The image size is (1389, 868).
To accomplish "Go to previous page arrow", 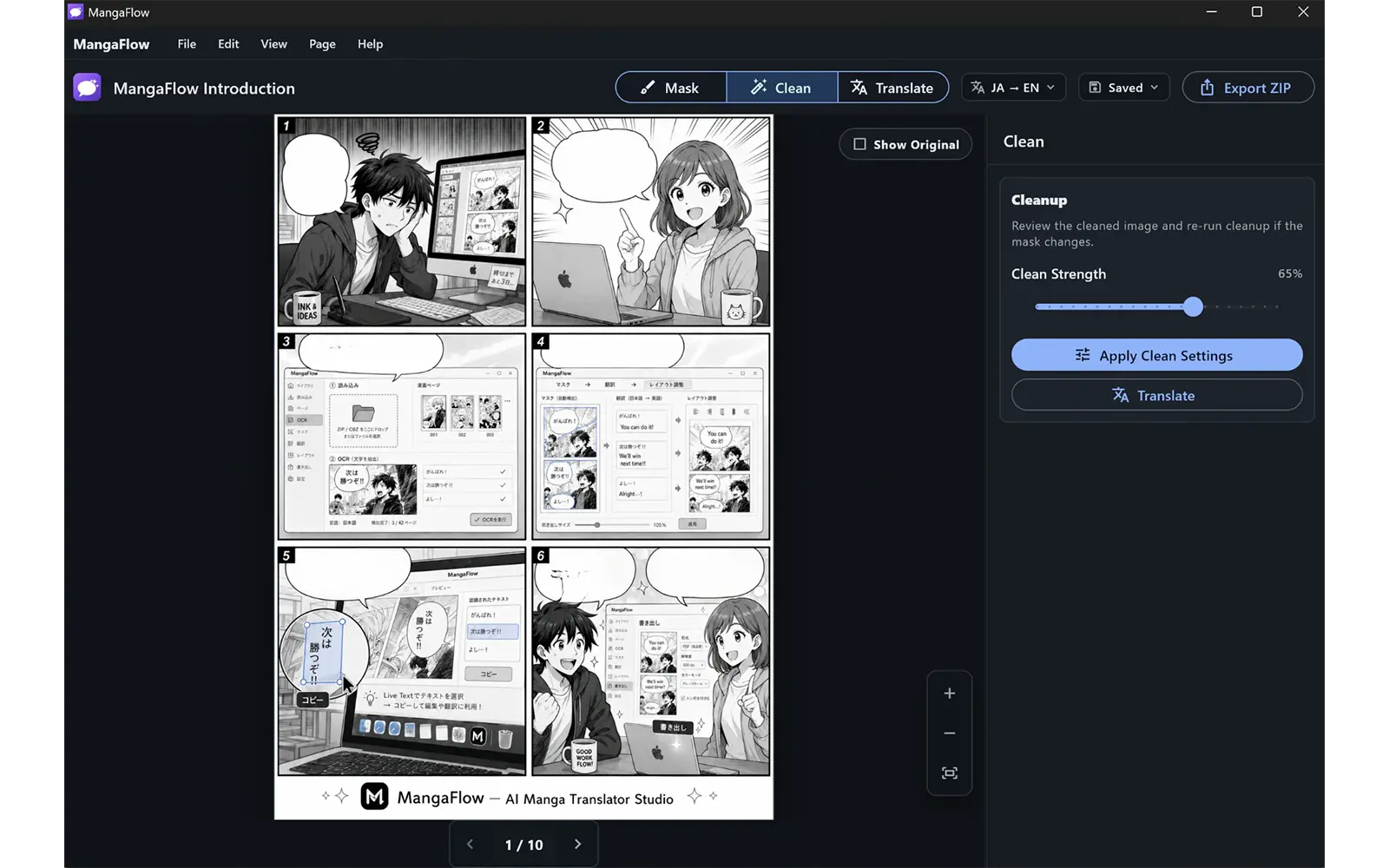I will point(470,845).
